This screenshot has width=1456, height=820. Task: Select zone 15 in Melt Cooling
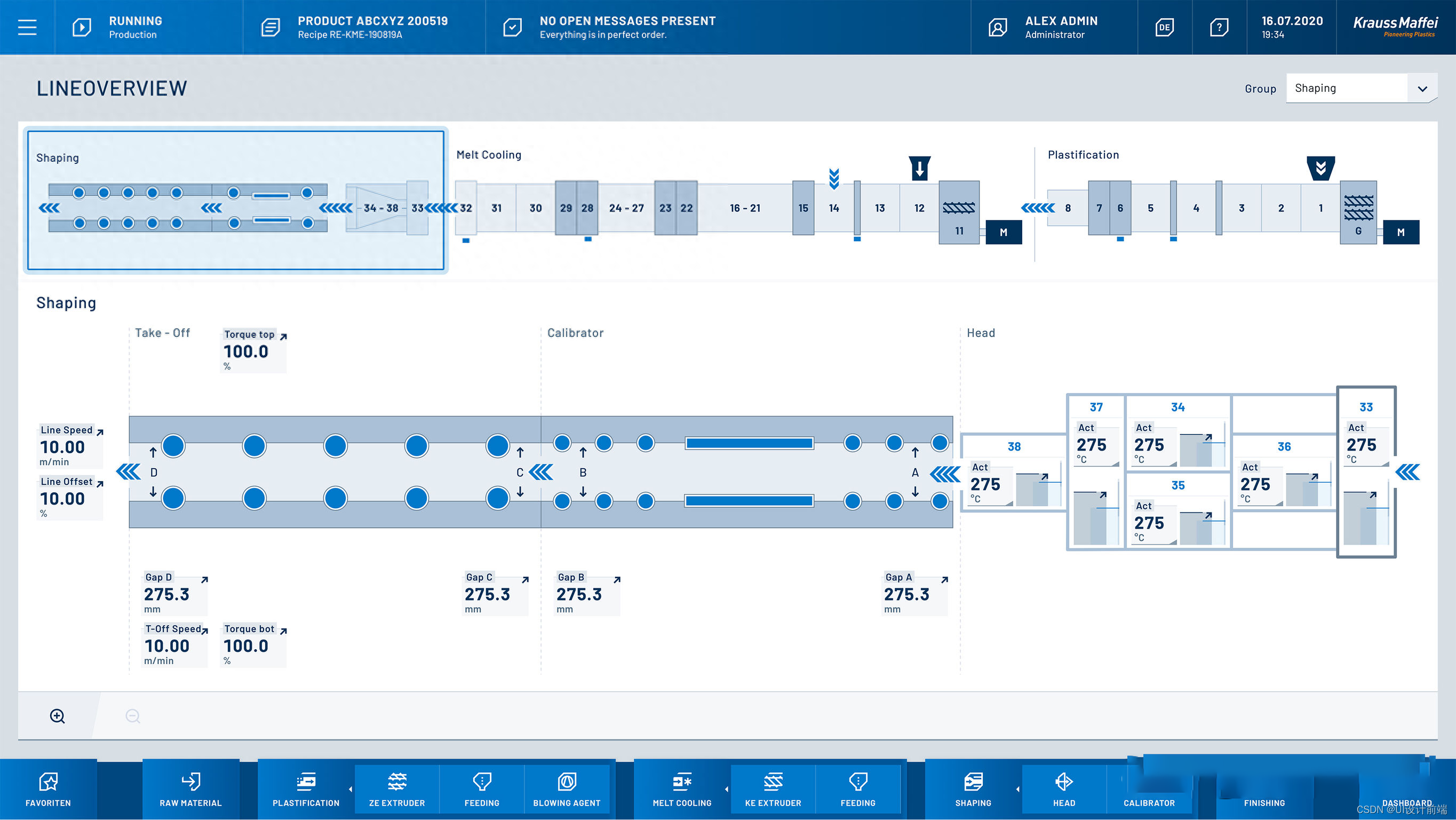(803, 208)
